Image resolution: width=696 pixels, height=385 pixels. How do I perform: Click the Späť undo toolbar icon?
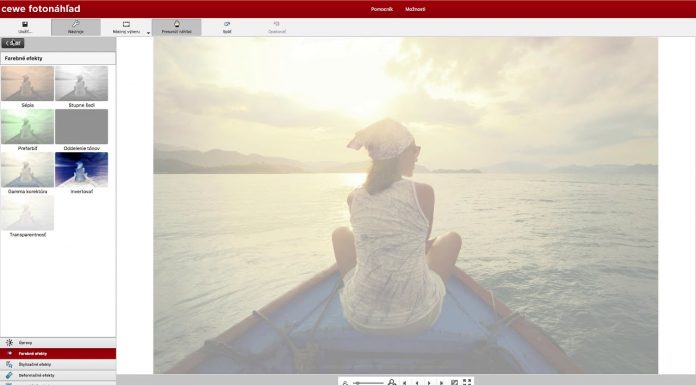point(227,24)
